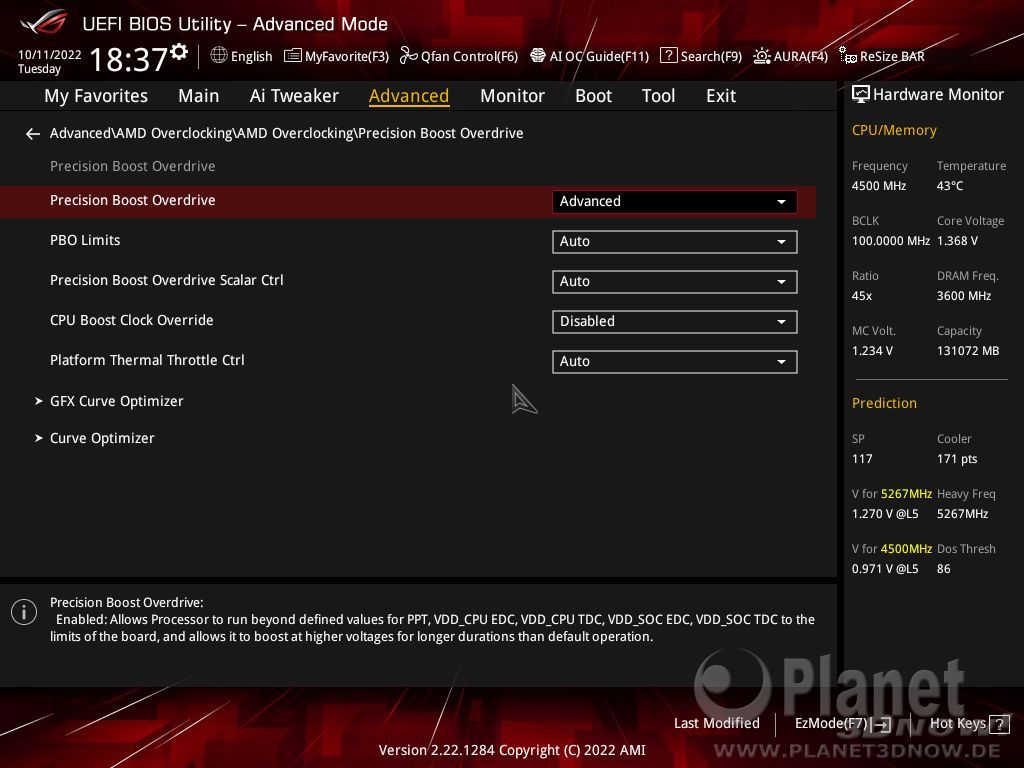1024x768 pixels.
Task: Click the 10/11/2022 Tuesday date
Action: pos(49,61)
